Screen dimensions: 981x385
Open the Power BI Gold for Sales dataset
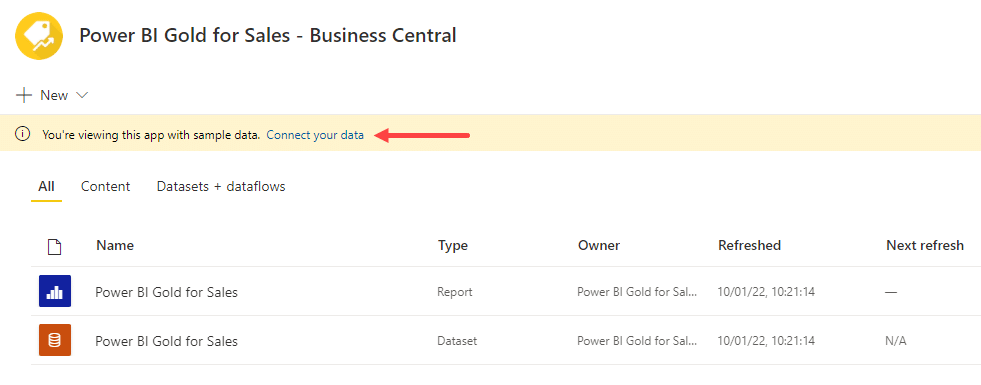[x=166, y=341]
